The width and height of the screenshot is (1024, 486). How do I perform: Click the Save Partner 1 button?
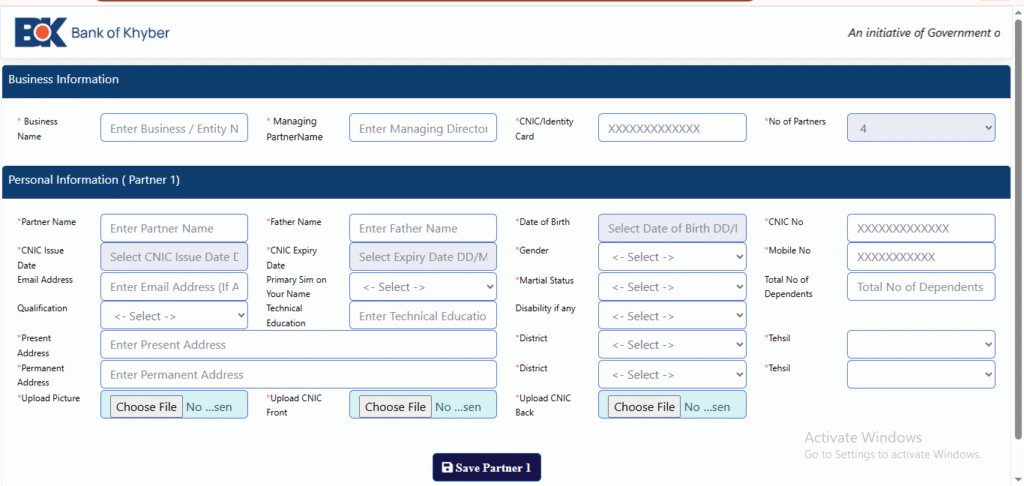tap(487, 468)
